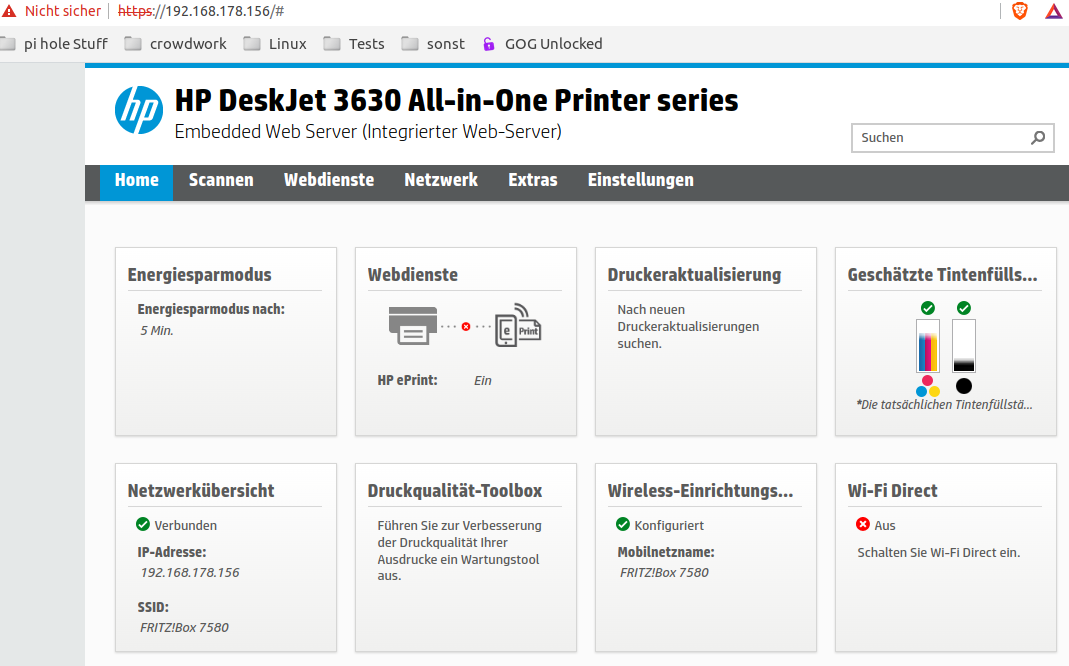The height and width of the screenshot is (666, 1069).
Task: Switch to the Webdienste tab
Action: [x=329, y=180]
